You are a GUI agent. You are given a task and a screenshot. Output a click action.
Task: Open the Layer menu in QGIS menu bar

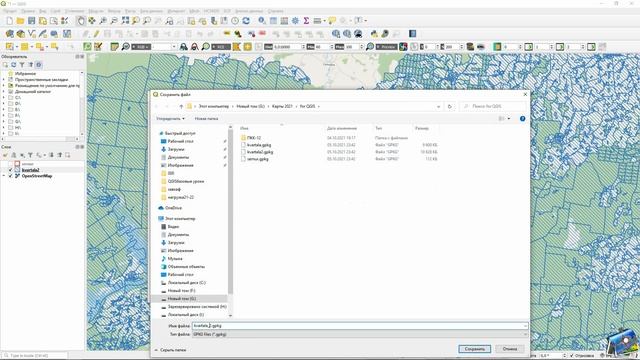click(56, 11)
